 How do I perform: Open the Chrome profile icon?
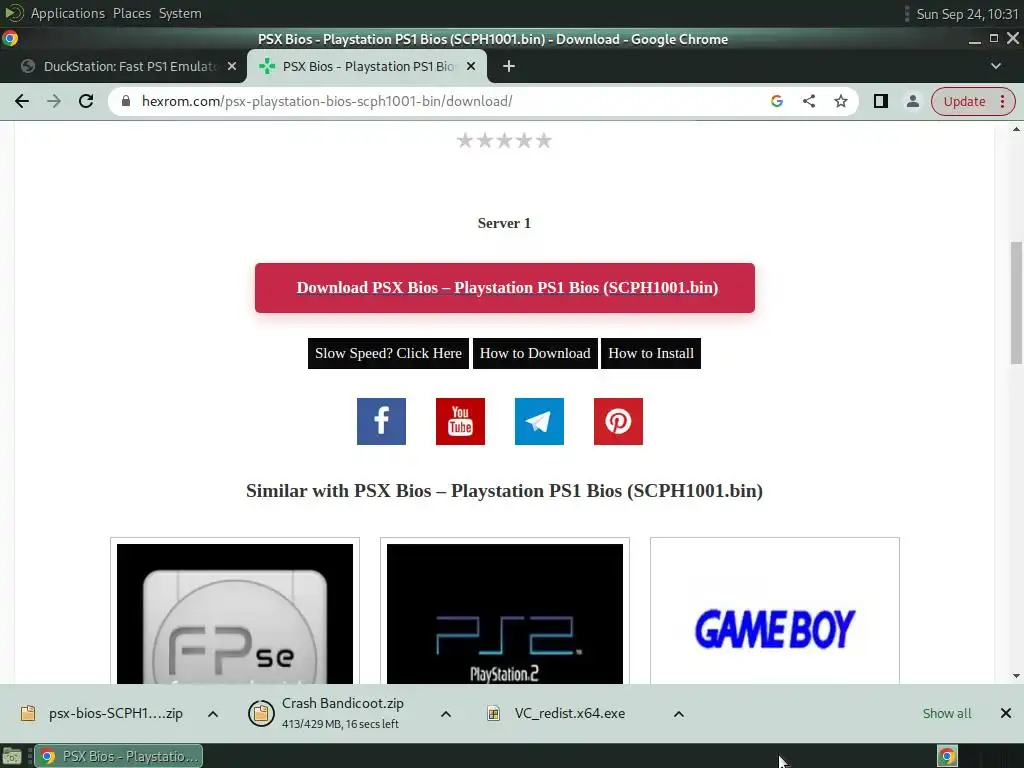(912, 101)
